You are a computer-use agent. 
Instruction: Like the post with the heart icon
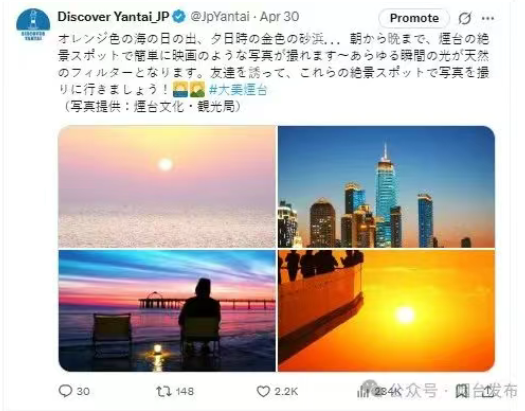click(263, 391)
